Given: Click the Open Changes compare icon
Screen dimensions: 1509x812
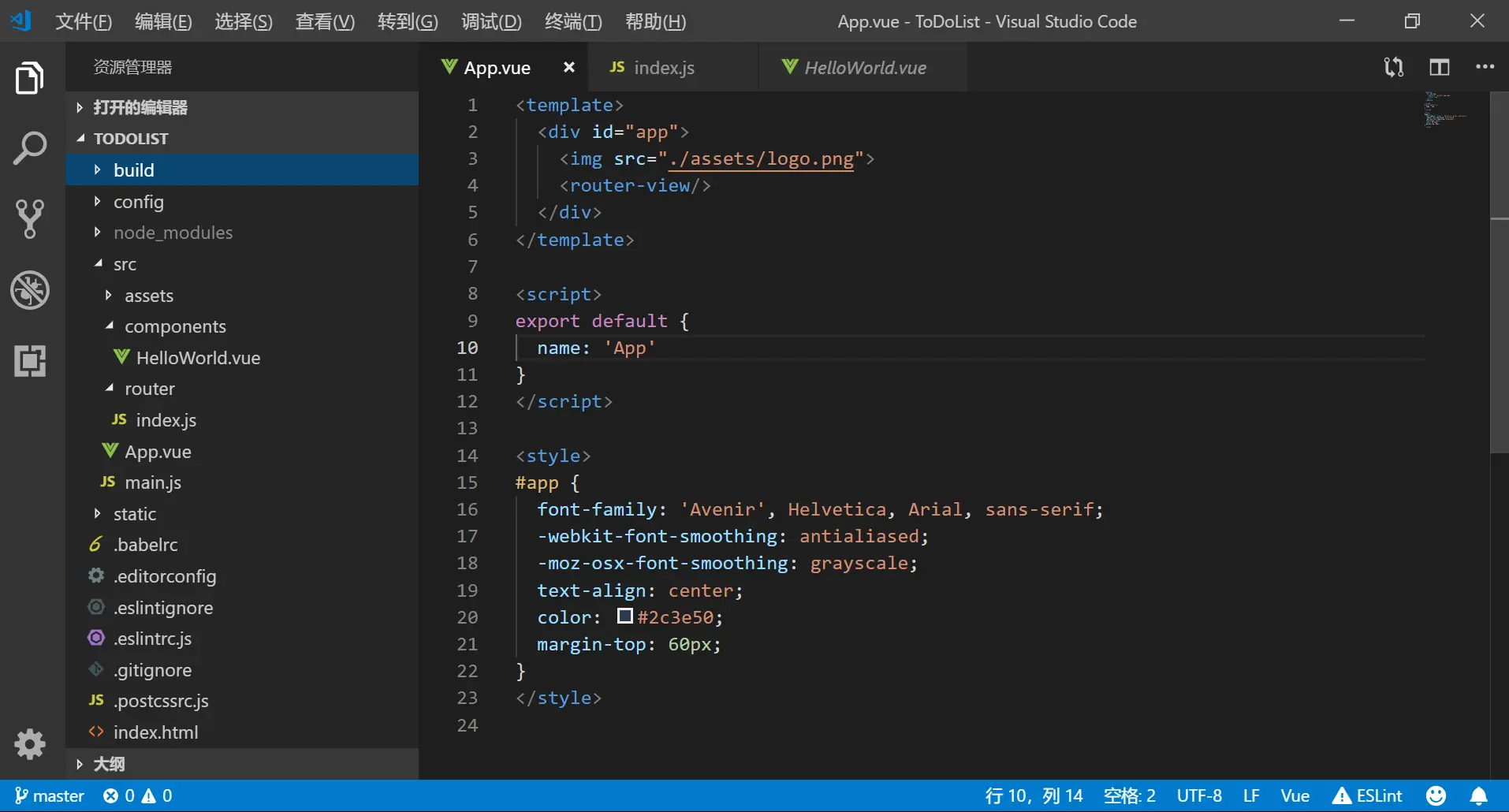Looking at the screenshot, I should (1394, 67).
